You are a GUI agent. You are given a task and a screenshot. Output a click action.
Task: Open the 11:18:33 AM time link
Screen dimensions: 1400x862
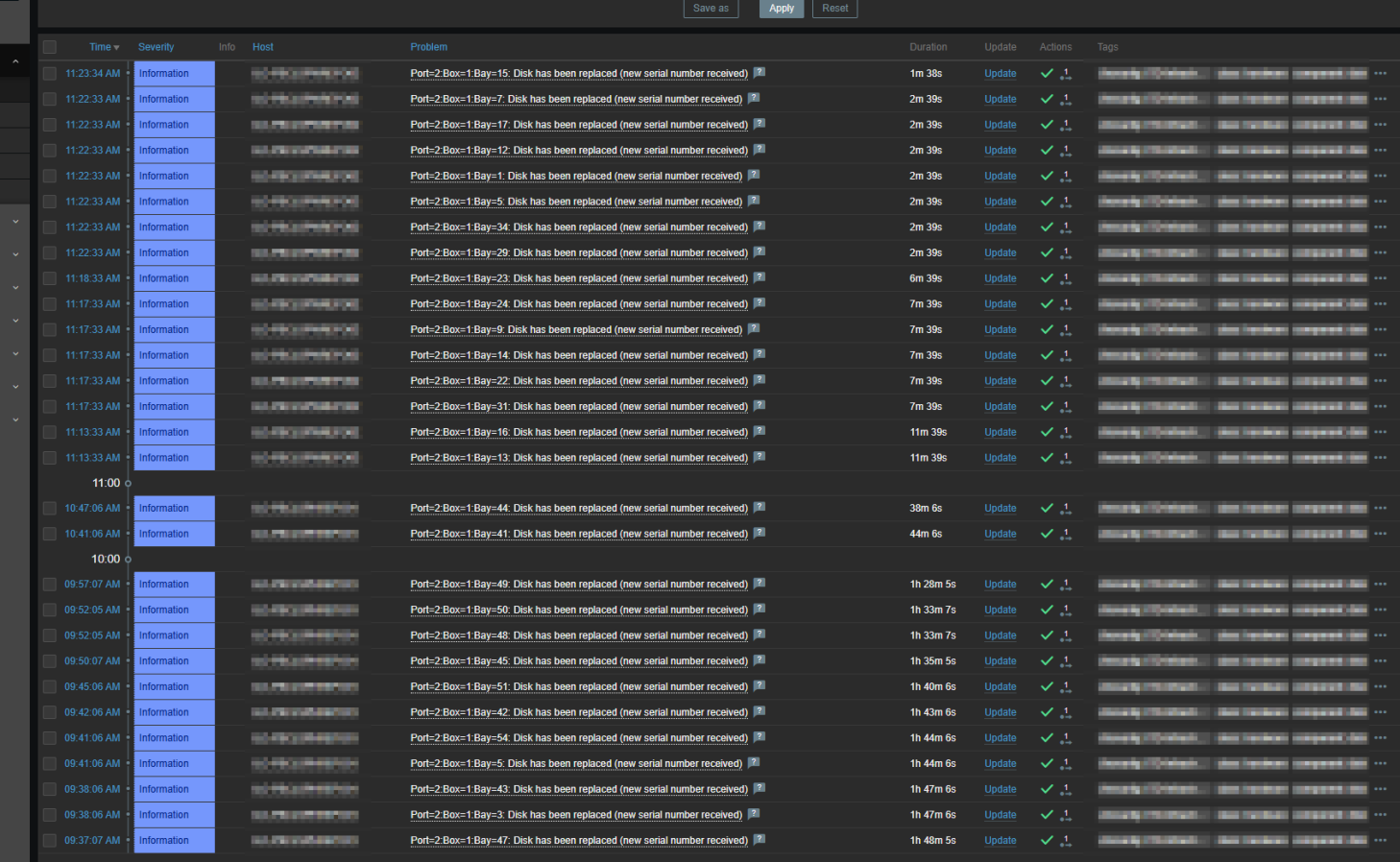coord(93,278)
